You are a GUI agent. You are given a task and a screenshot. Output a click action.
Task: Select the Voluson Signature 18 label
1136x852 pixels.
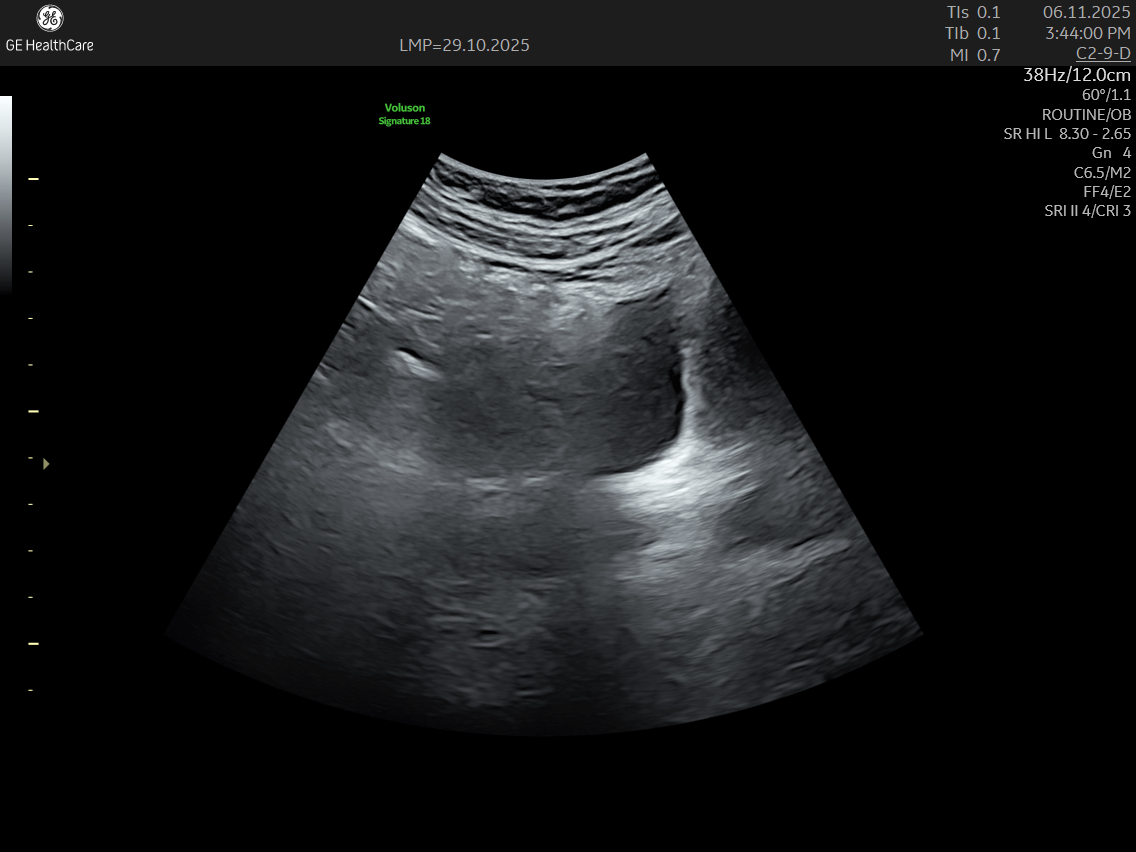(x=404, y=114)
